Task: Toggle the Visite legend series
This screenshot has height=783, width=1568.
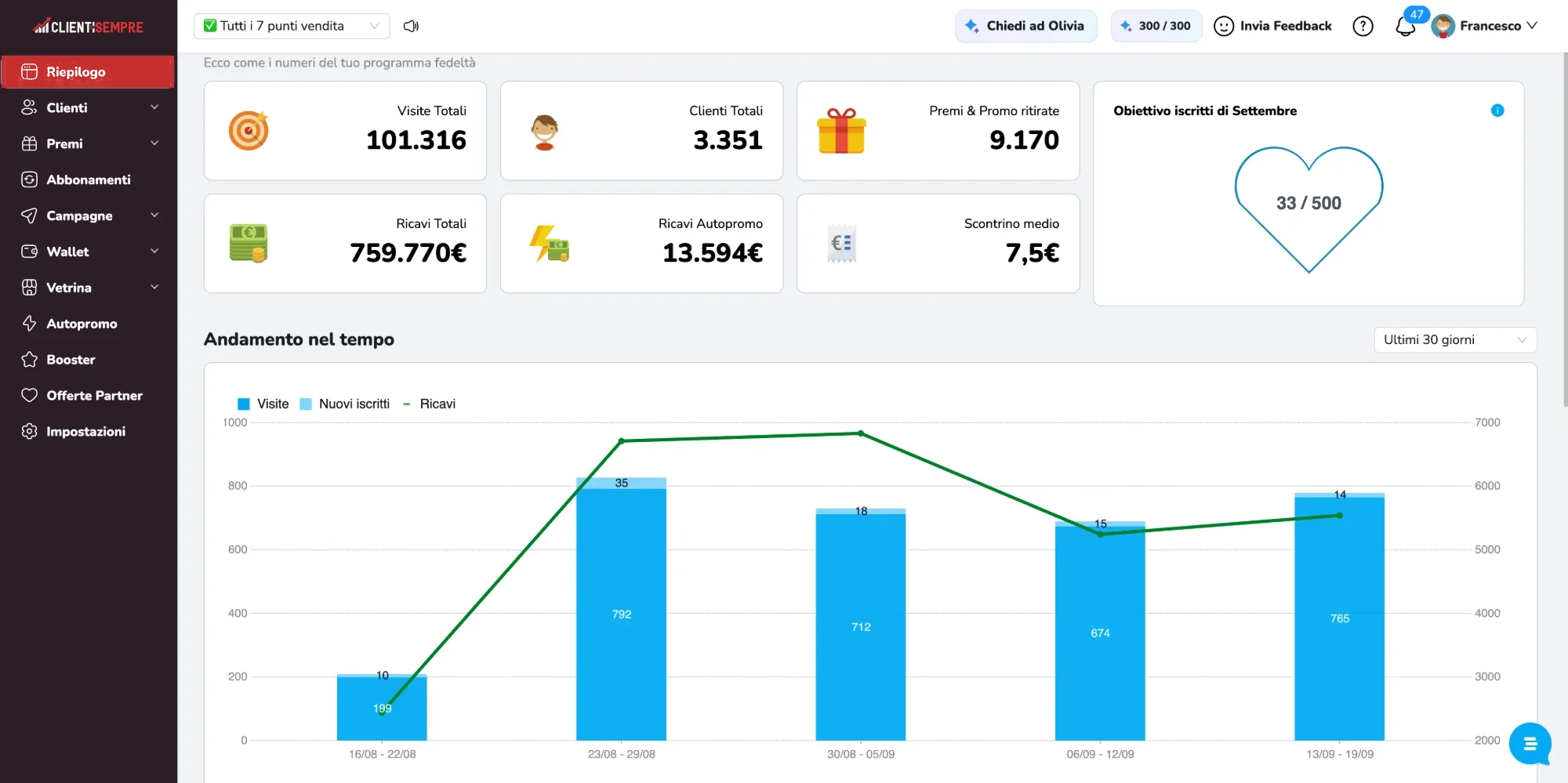Action: click(263, 404)
